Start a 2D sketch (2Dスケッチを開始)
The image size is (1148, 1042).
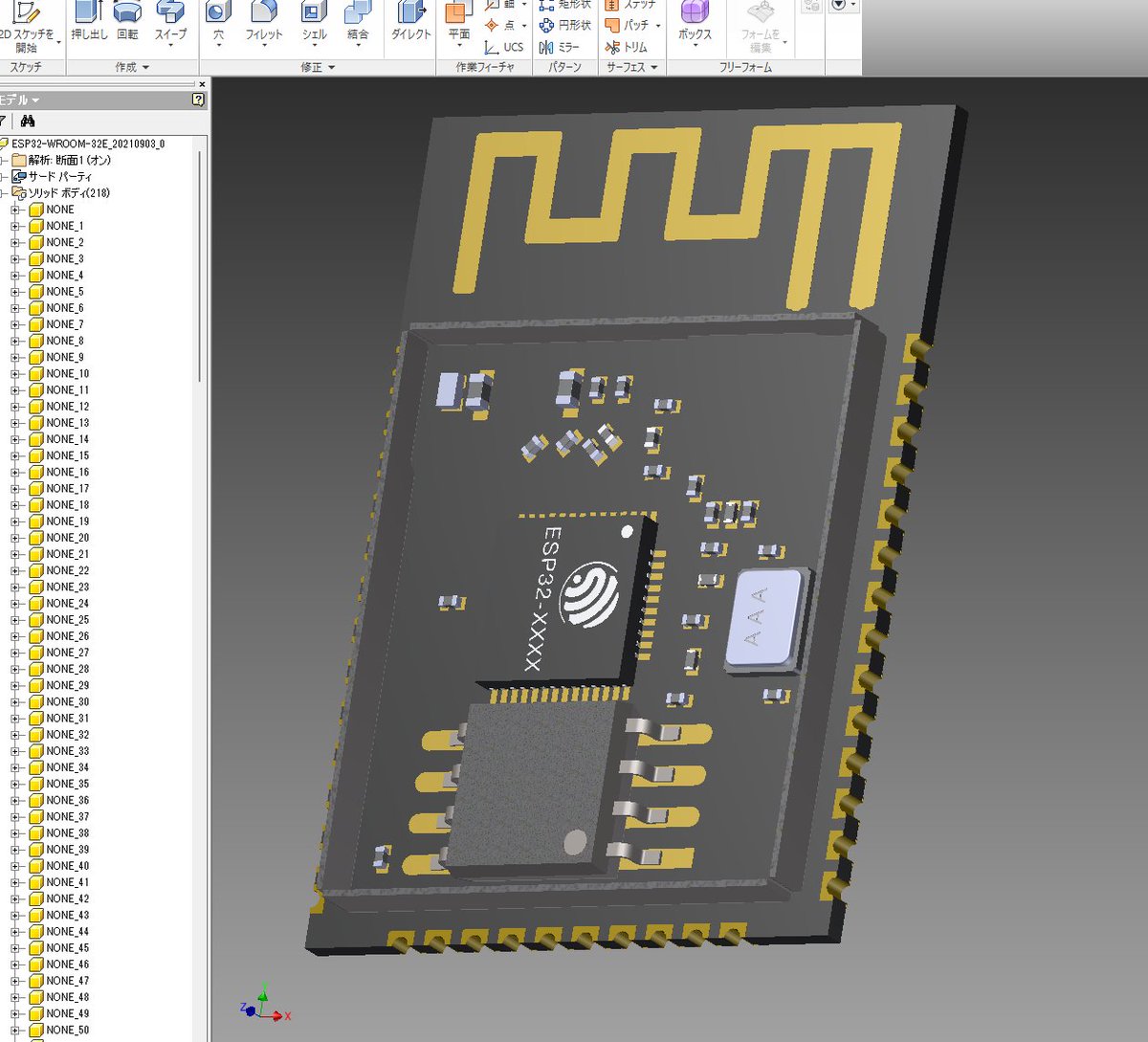[27, 27]
